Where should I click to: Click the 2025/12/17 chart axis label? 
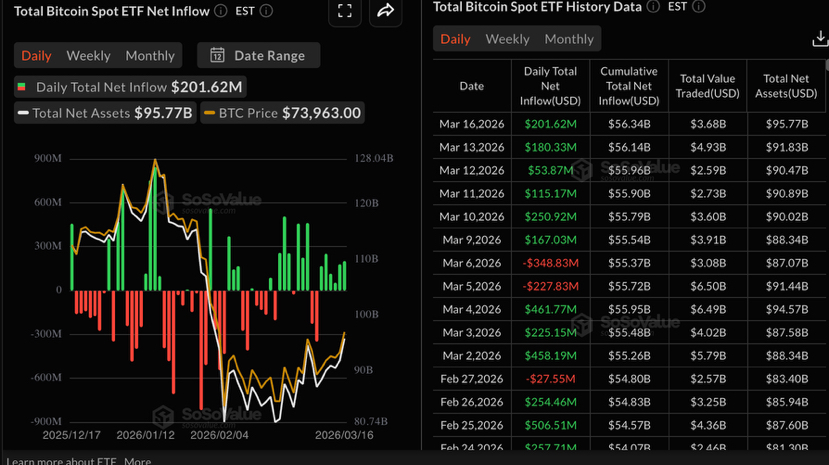(71, 435)
